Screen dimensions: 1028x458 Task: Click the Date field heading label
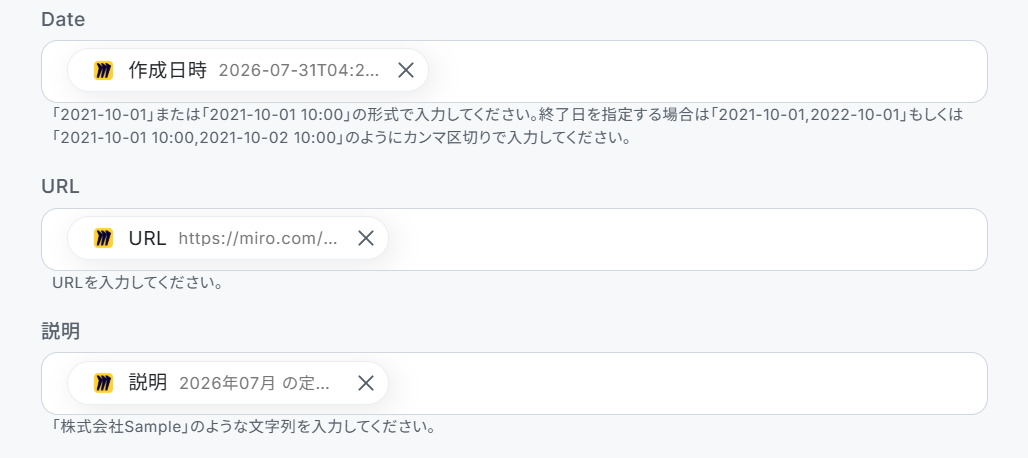click(63, 20)
